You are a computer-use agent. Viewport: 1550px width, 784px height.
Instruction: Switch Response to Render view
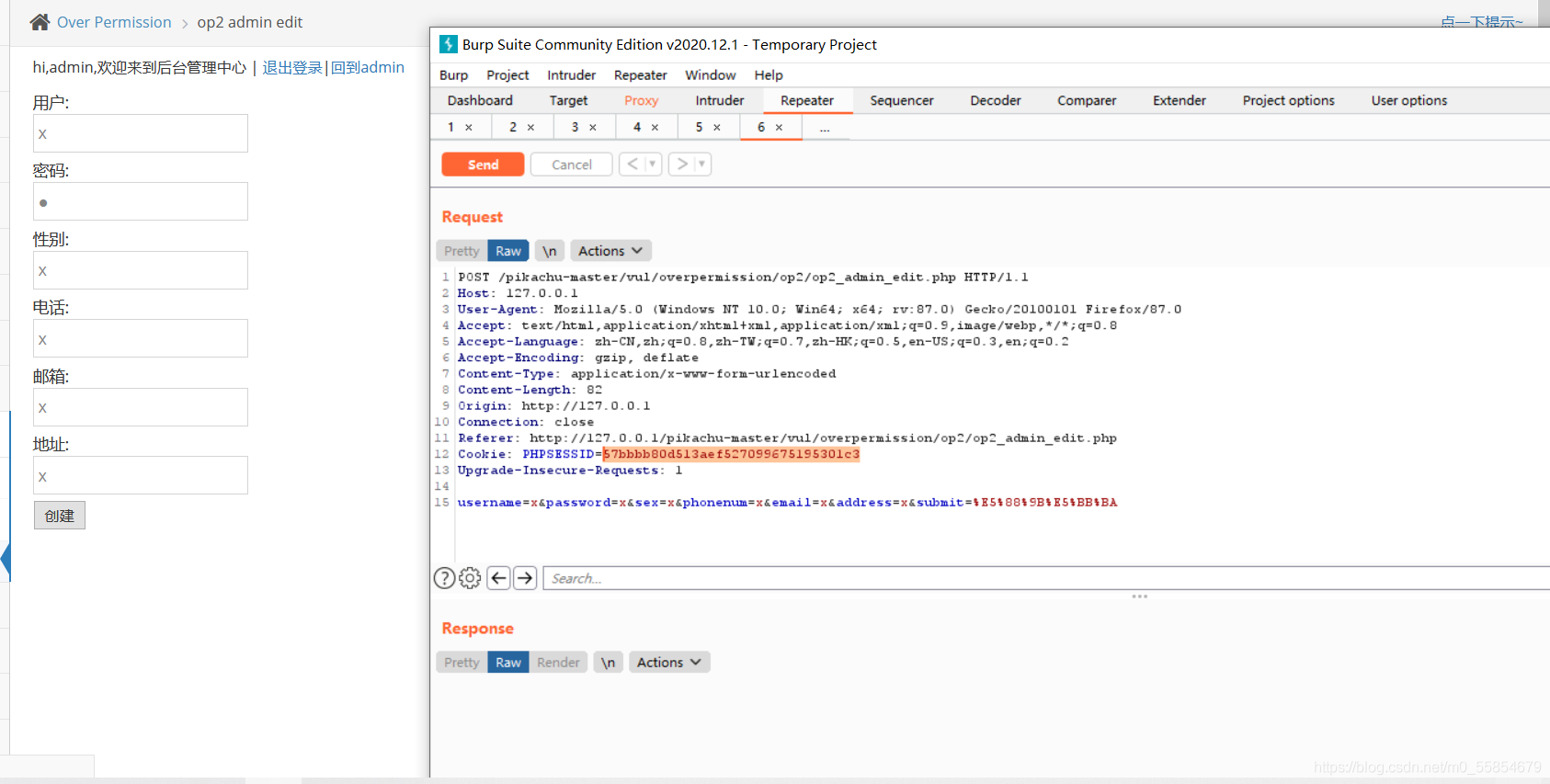click(x=558, y=663)
